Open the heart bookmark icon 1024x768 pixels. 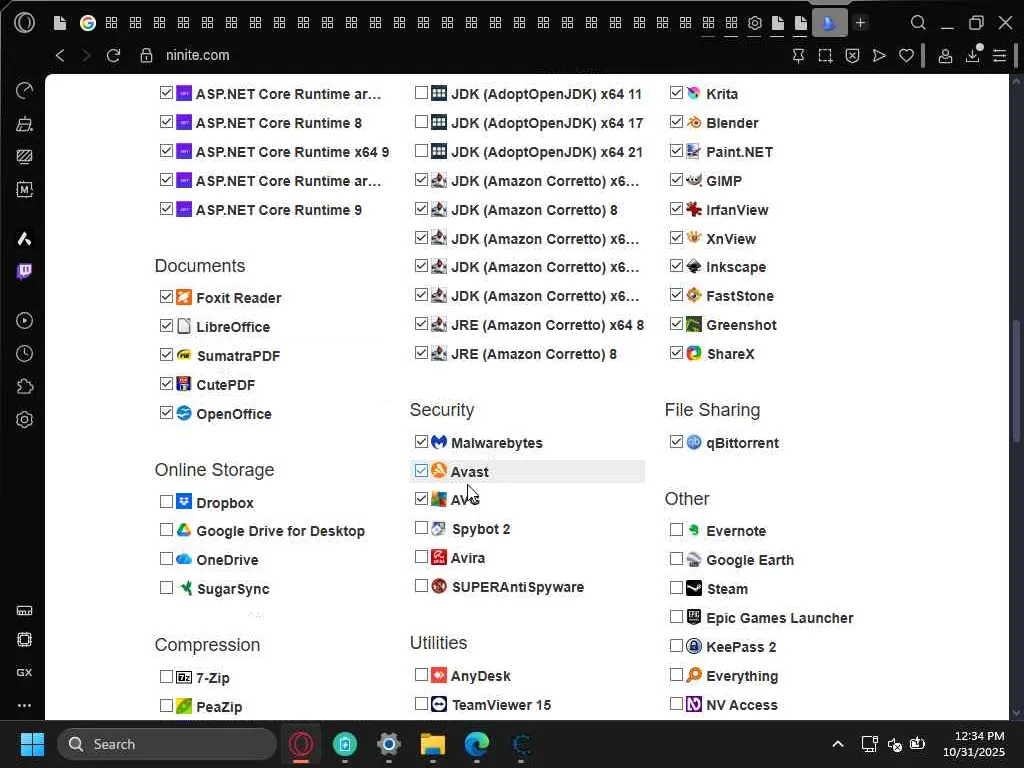coord(906,56)
